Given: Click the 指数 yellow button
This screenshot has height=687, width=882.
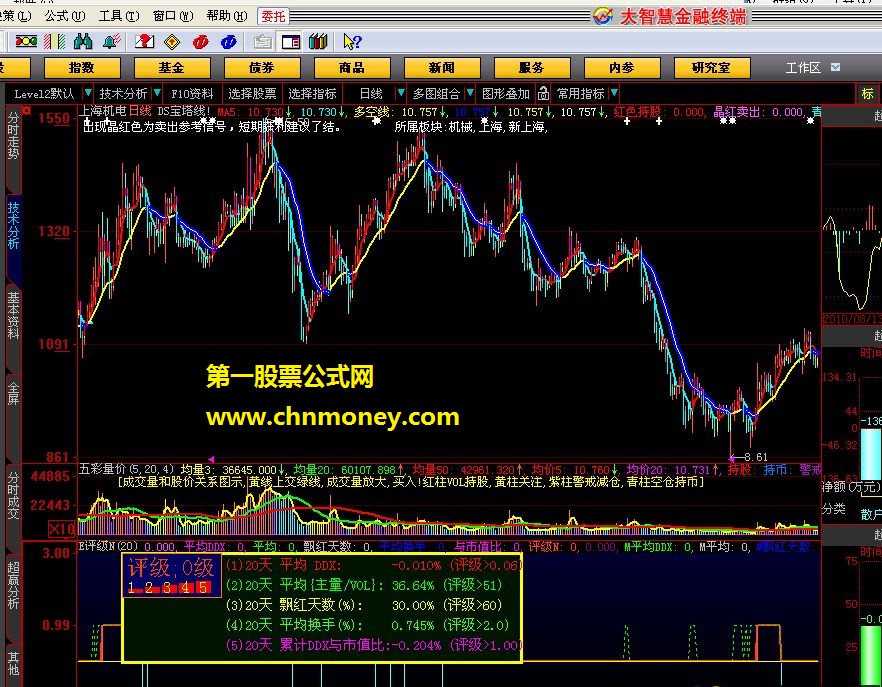Looking at the screenshot, I should [82, 68].
